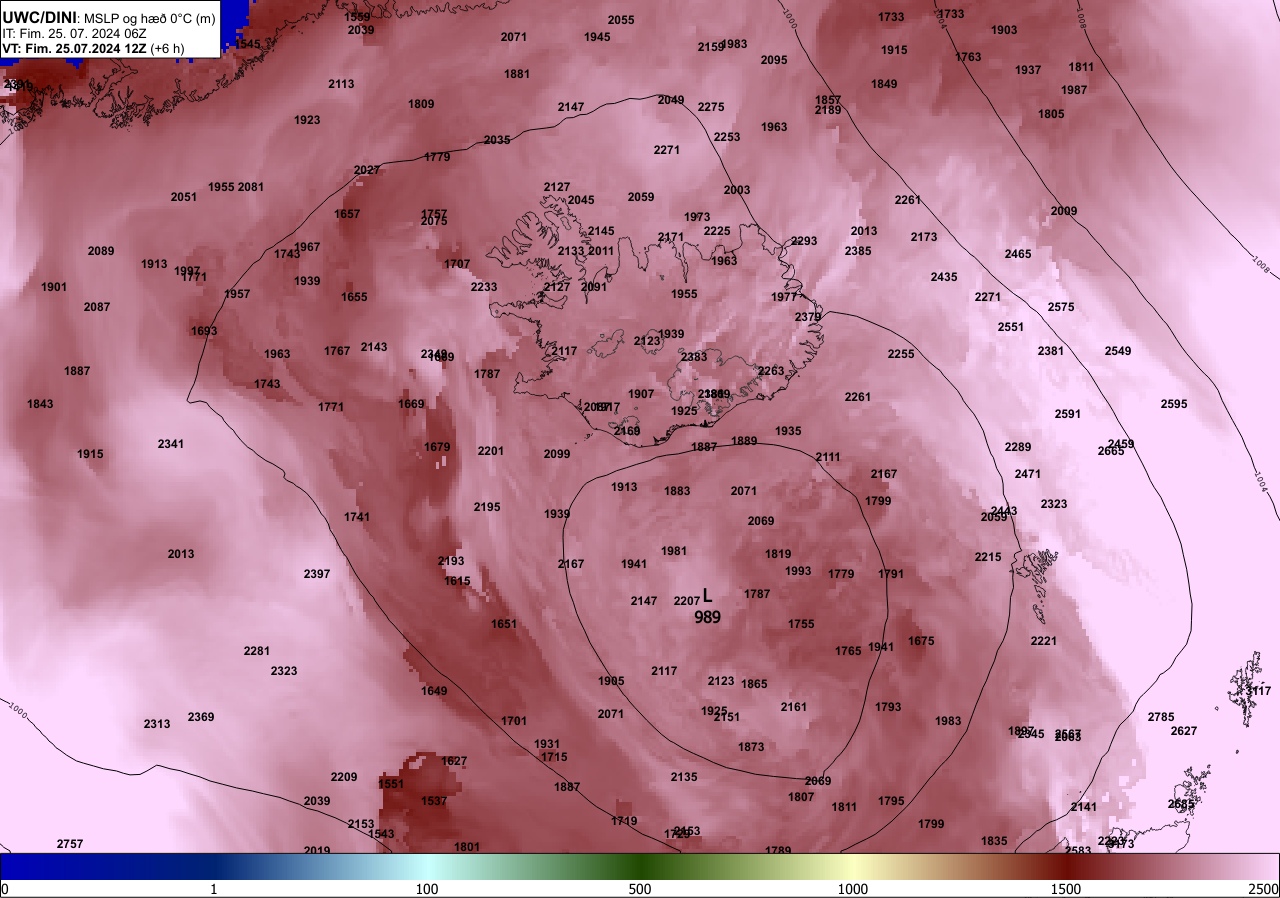Screen dimensions: 1280x898
Task: Click the height value 1809
Action: pos(421,104)
